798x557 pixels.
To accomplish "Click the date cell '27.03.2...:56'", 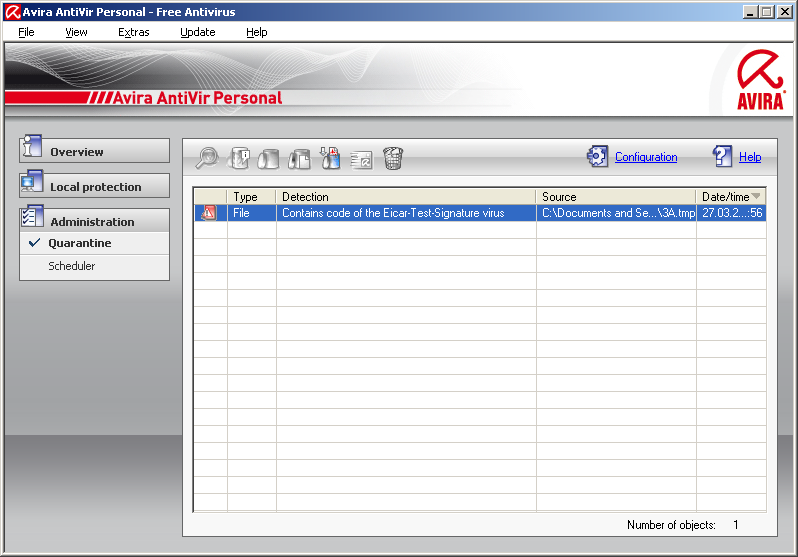I will coord(731,213).
